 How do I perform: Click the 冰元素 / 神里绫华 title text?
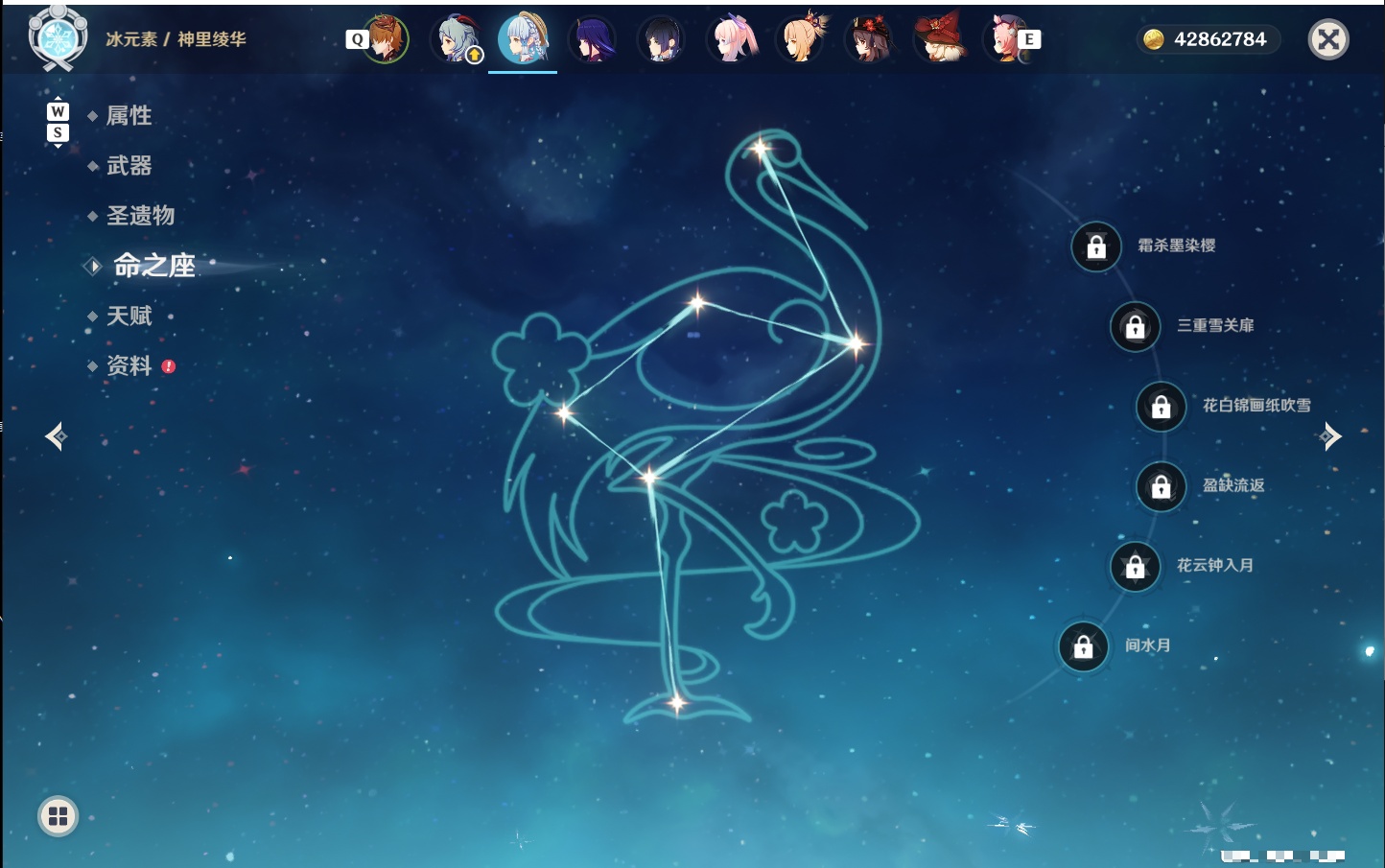pos(176,39)
